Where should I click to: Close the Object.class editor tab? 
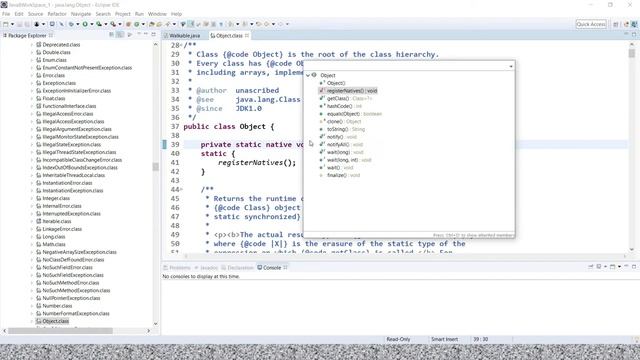[x=247, y=36]
